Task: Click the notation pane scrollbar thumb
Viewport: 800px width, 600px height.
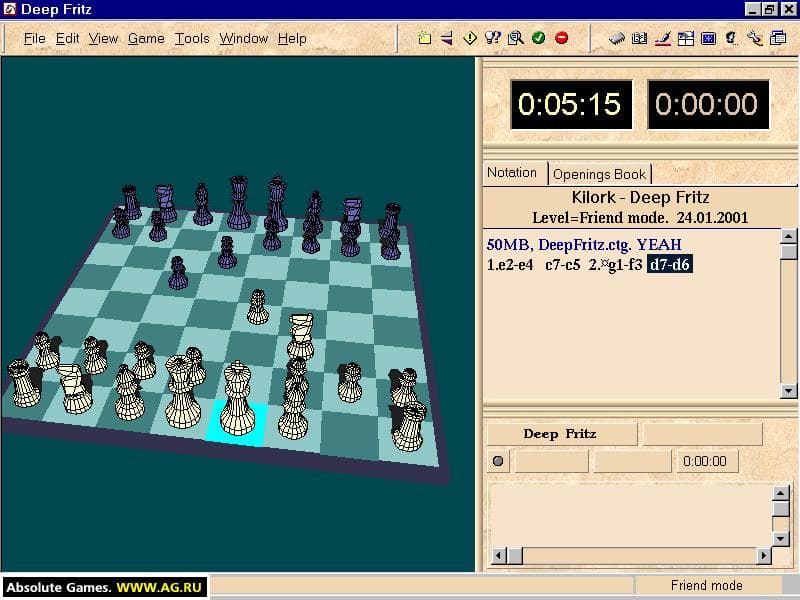Action: point(788,253)
